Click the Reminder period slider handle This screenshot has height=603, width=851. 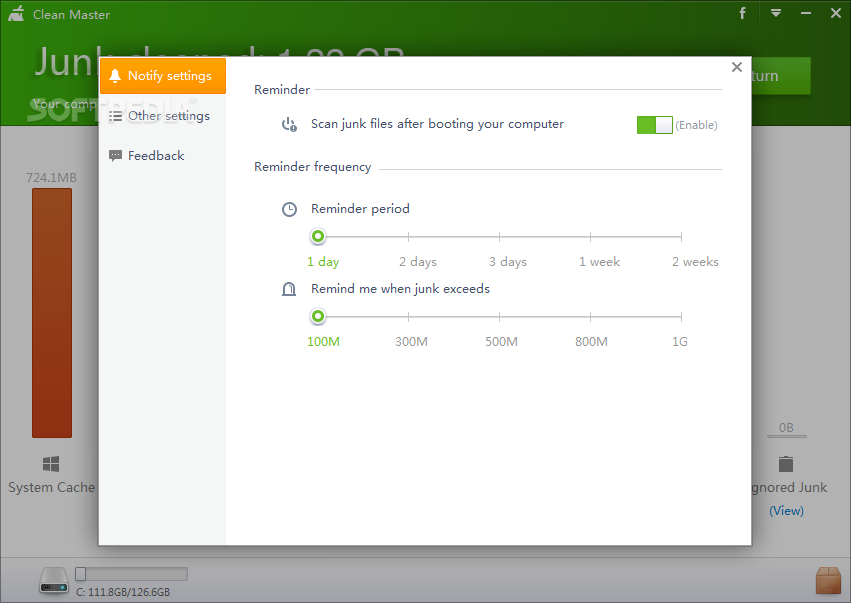[318, 236]
